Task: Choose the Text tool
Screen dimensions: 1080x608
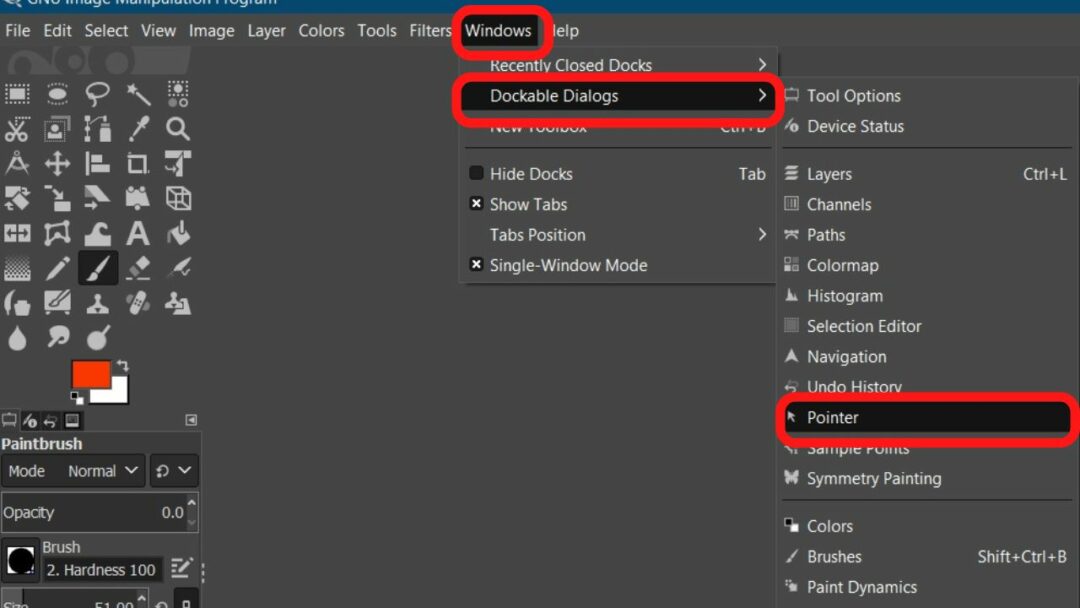Action: (138, 233)
